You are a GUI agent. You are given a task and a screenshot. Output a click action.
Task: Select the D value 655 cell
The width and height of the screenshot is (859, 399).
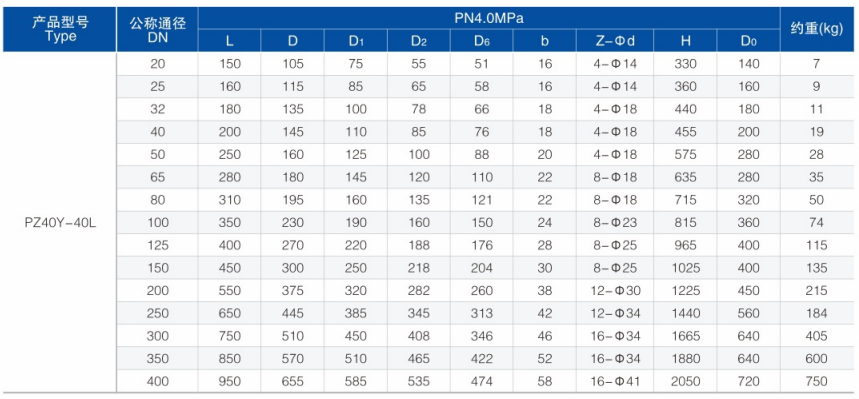coord(293,381)
